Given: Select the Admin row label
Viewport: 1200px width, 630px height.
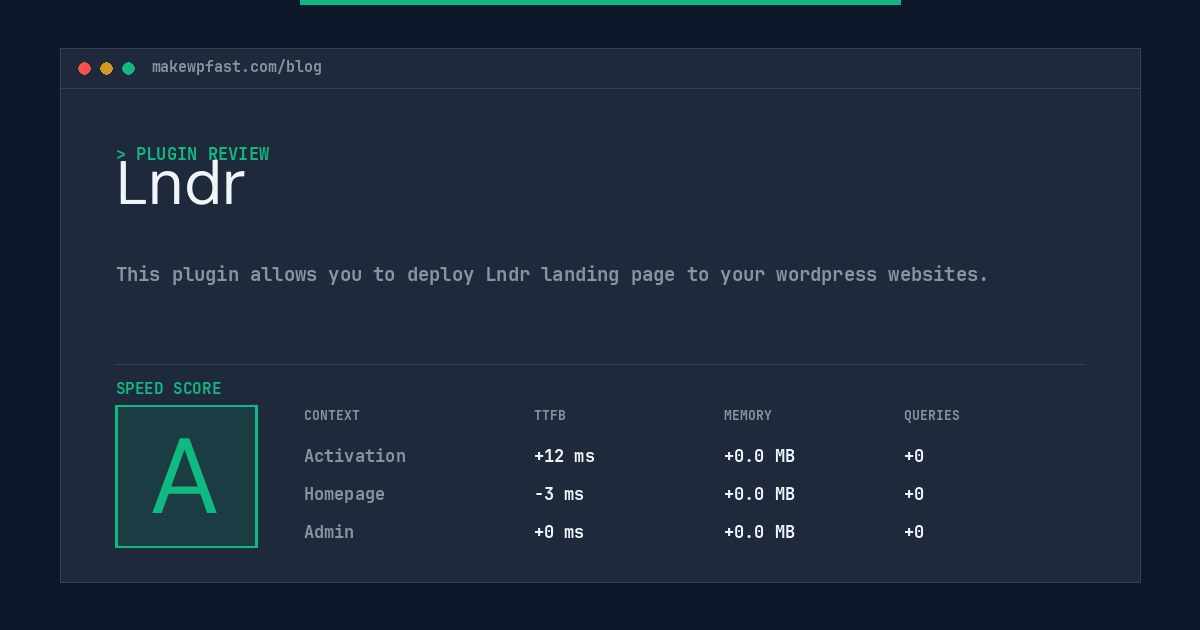Looking at the screenshot, I should [x=329, y=532].
